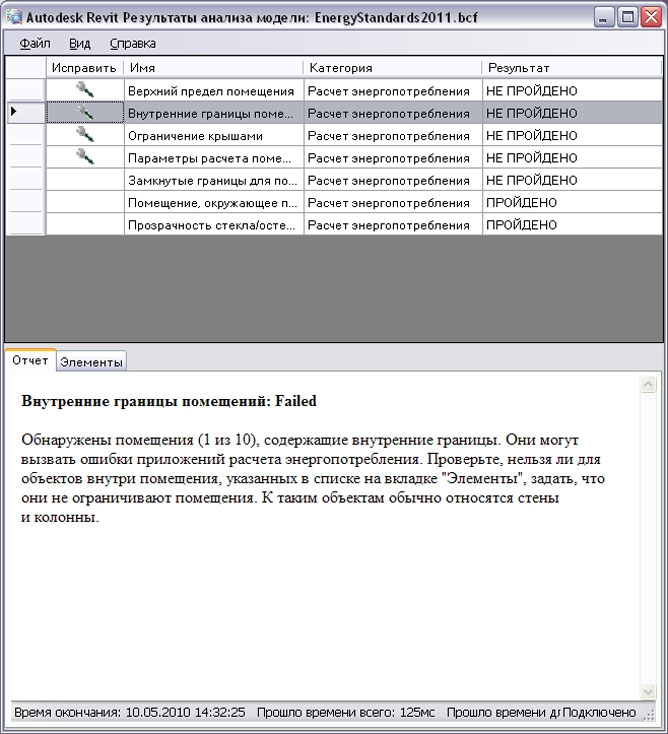Open the Вид menu
The image size is (668, 734).
(x=80, y=44)
